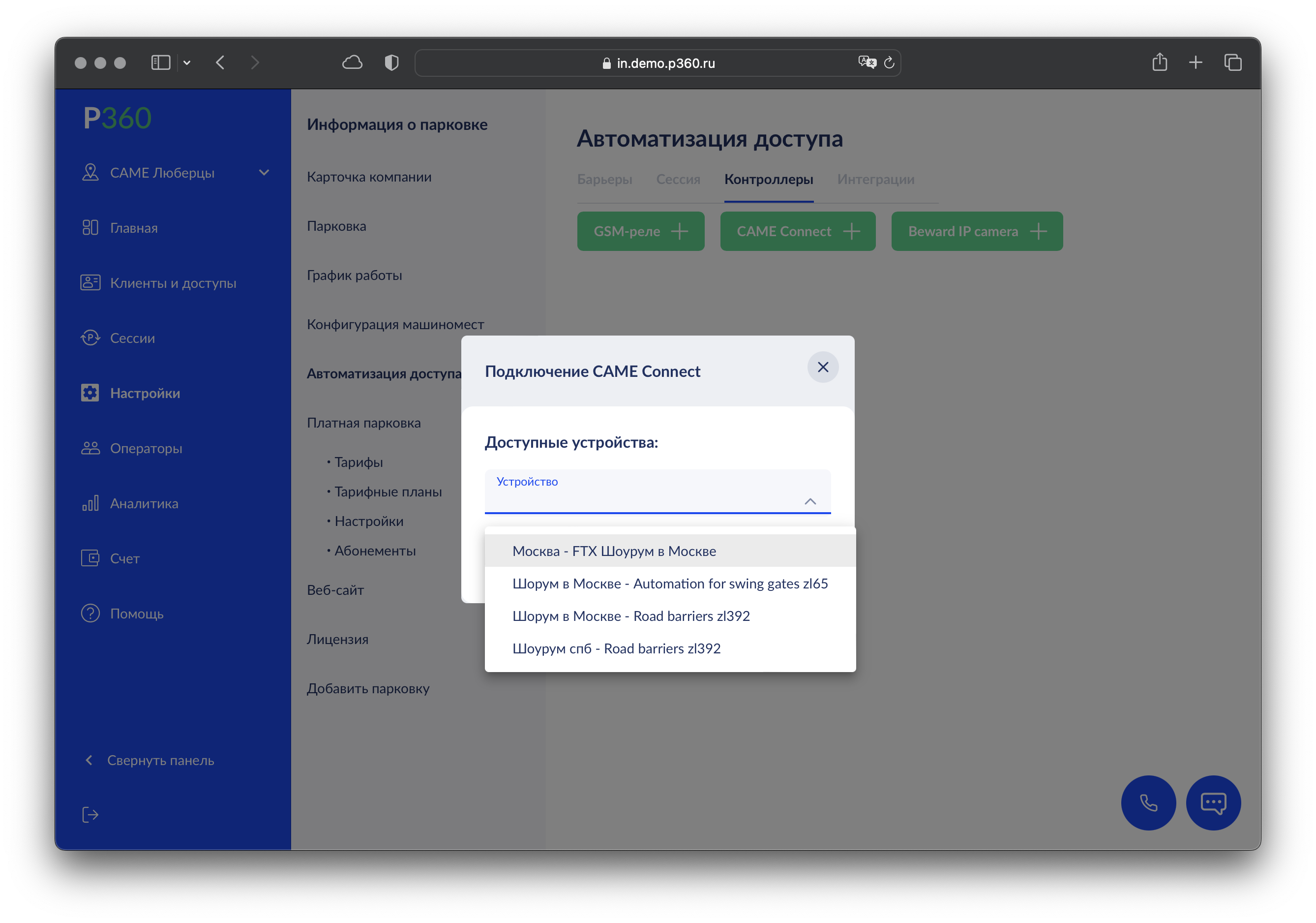The height and width of the screenshot is (923, 1316).
Task: Add a GSM-реле controller
Action: click(640, 232)
